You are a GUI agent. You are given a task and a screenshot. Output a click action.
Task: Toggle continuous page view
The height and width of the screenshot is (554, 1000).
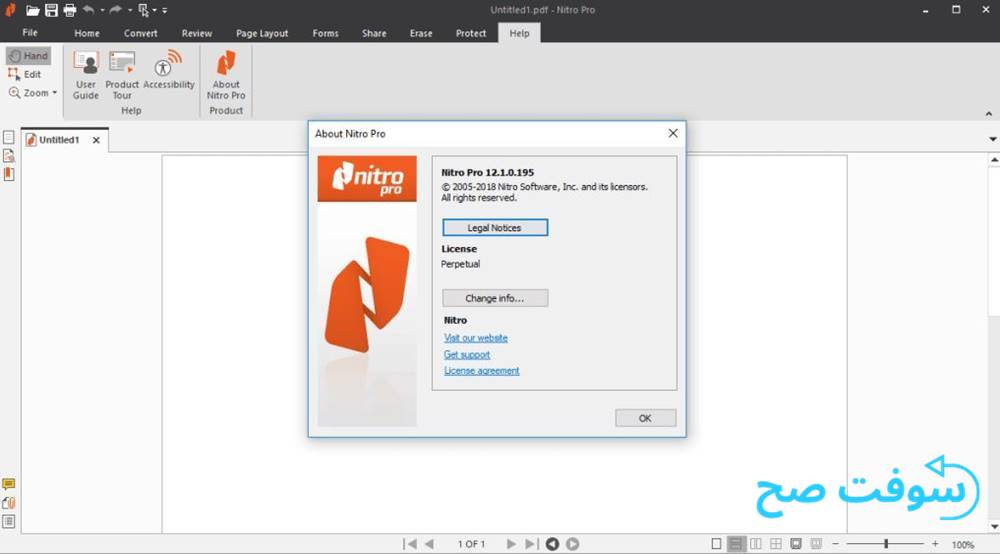[x=736, y=544]
